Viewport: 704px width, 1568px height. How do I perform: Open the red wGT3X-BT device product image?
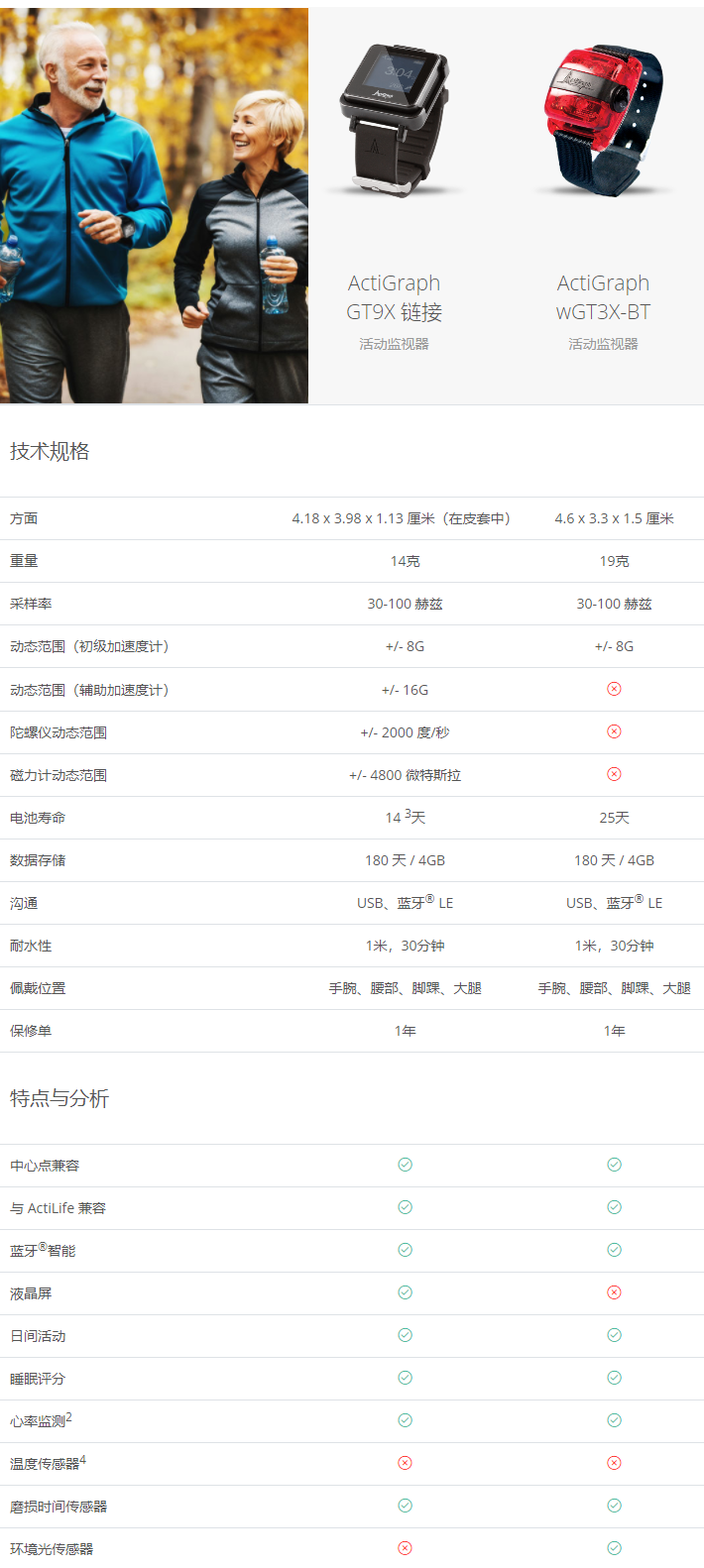coord(603,119)
